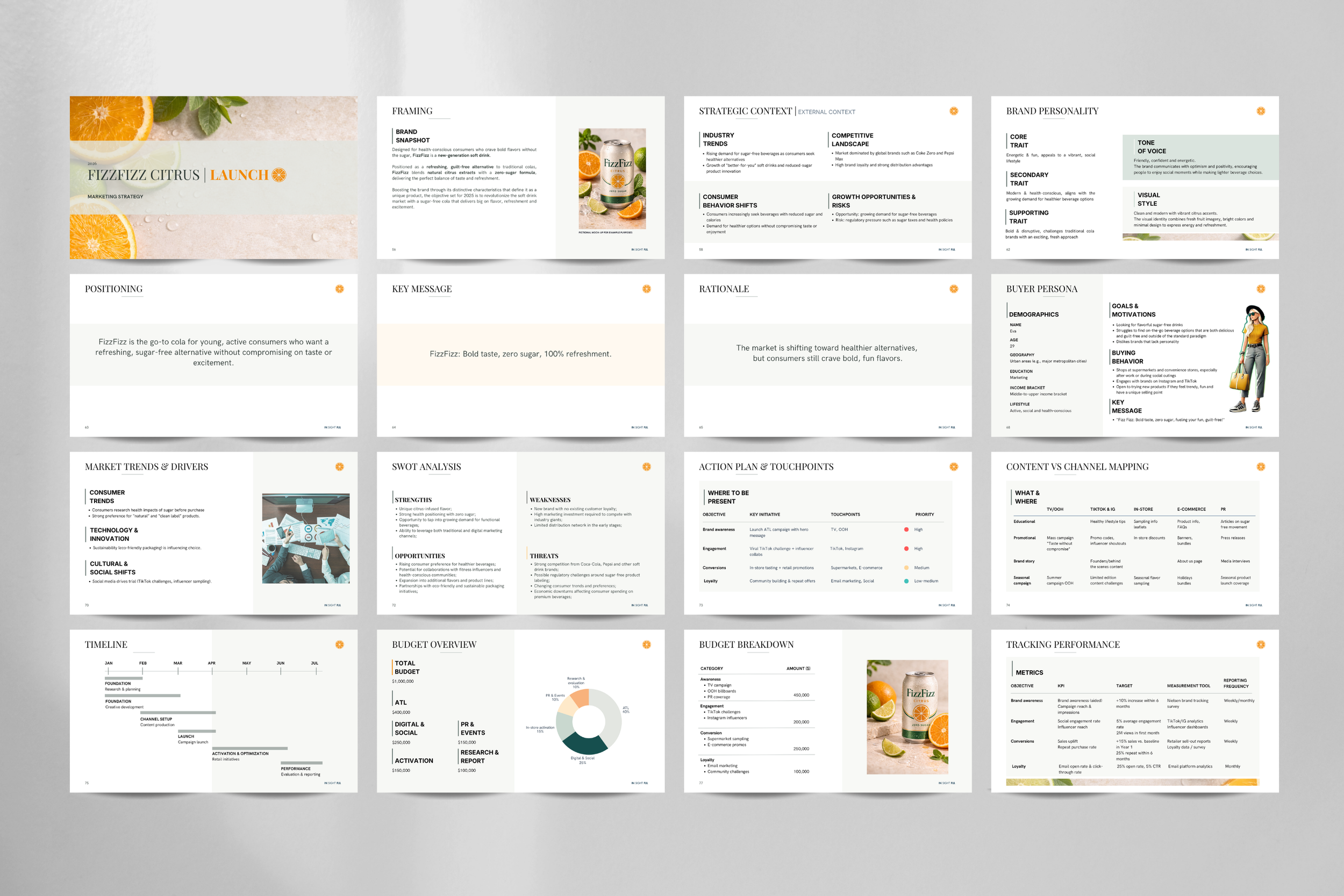Click the 'TONE OF VOICE' heading

1152,147
